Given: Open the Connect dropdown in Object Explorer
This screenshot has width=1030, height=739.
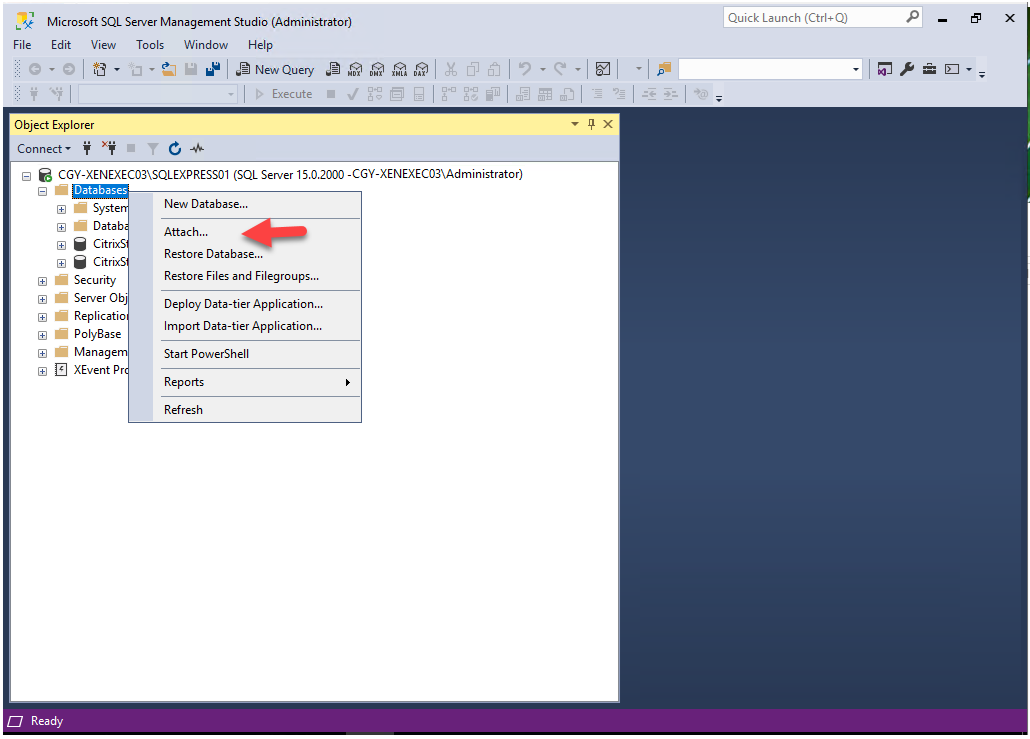Looking at the screenshot, I should coord(44,148).
